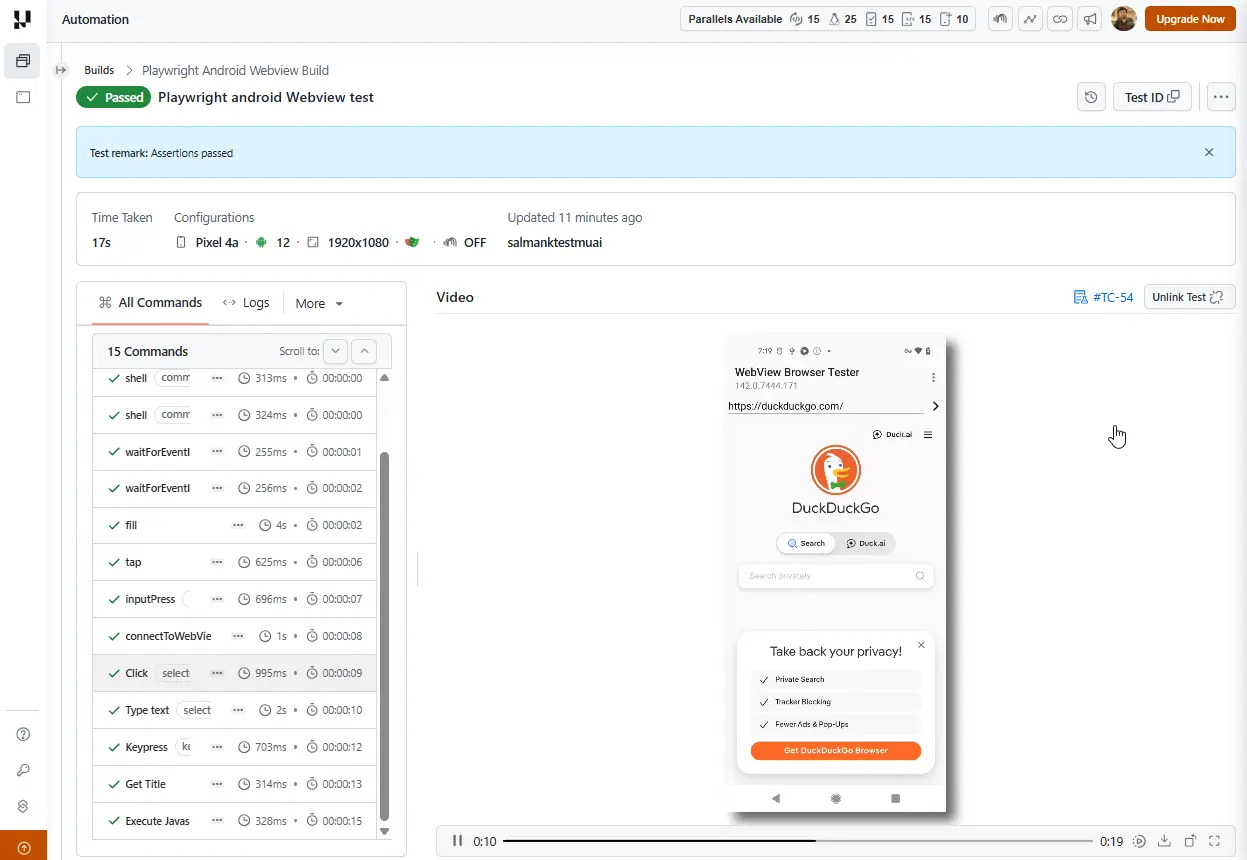
Task: Open ellipsis menu on the Get Title row
Action: pos(217,784)
